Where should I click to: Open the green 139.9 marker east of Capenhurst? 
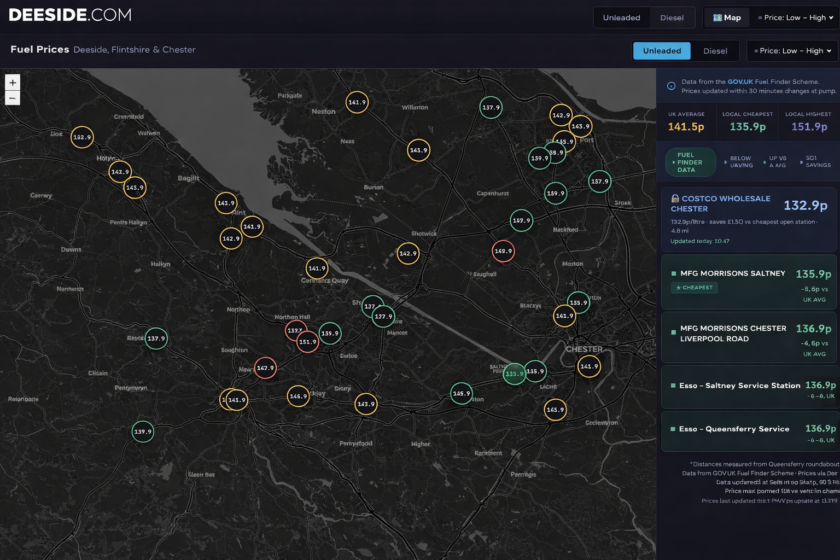[556, 193]
